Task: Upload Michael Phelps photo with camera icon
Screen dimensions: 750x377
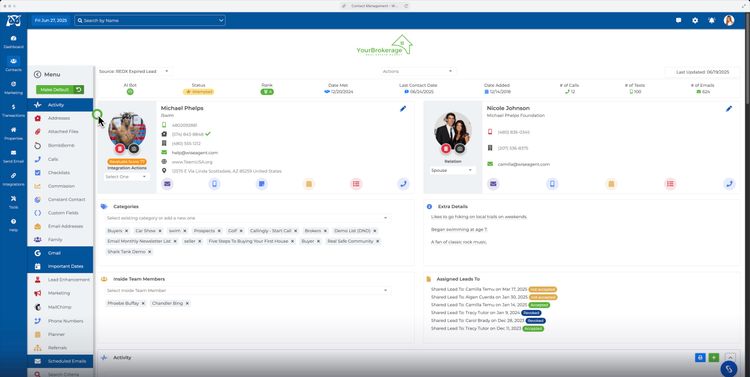Action: coord(134,149)
